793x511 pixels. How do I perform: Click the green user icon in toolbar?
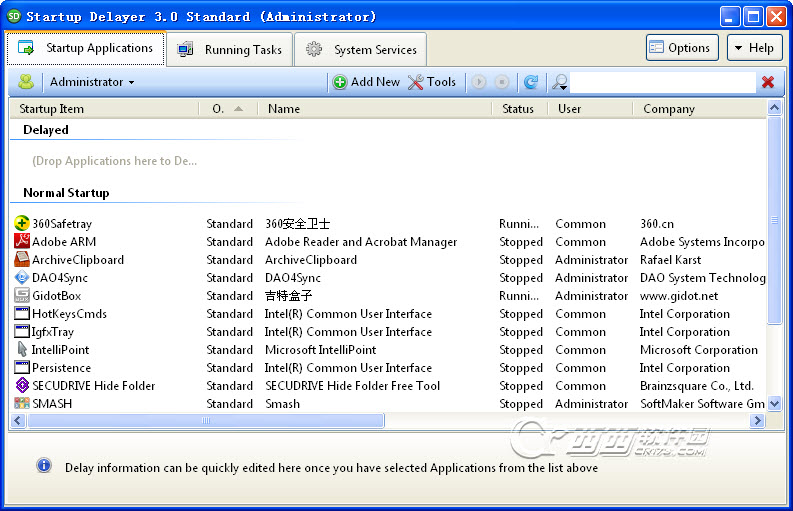click(x=26, y=82)
